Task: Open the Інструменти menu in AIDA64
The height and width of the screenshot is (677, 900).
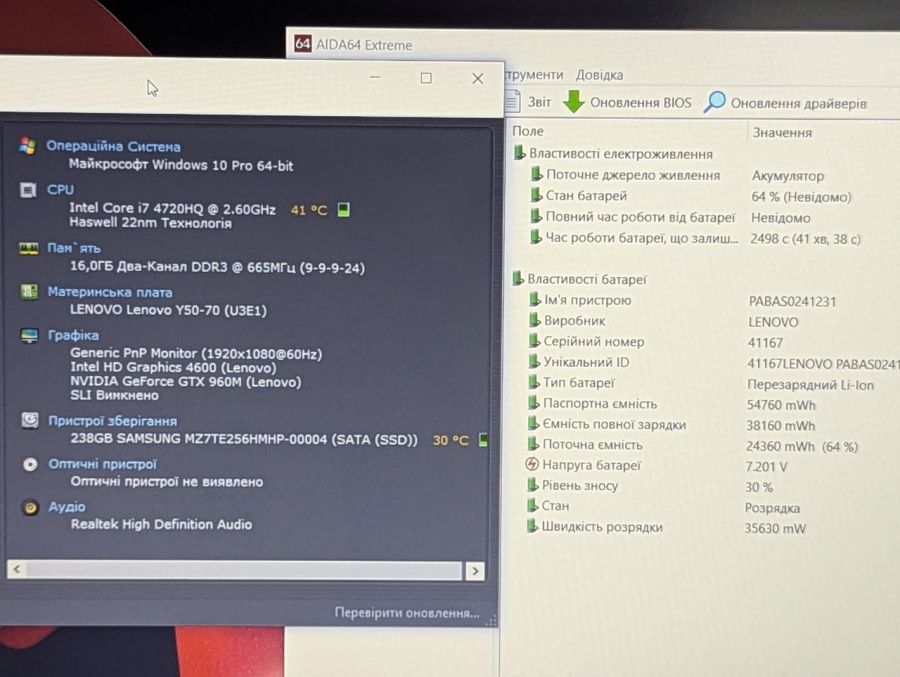Action: click(534, 75)
